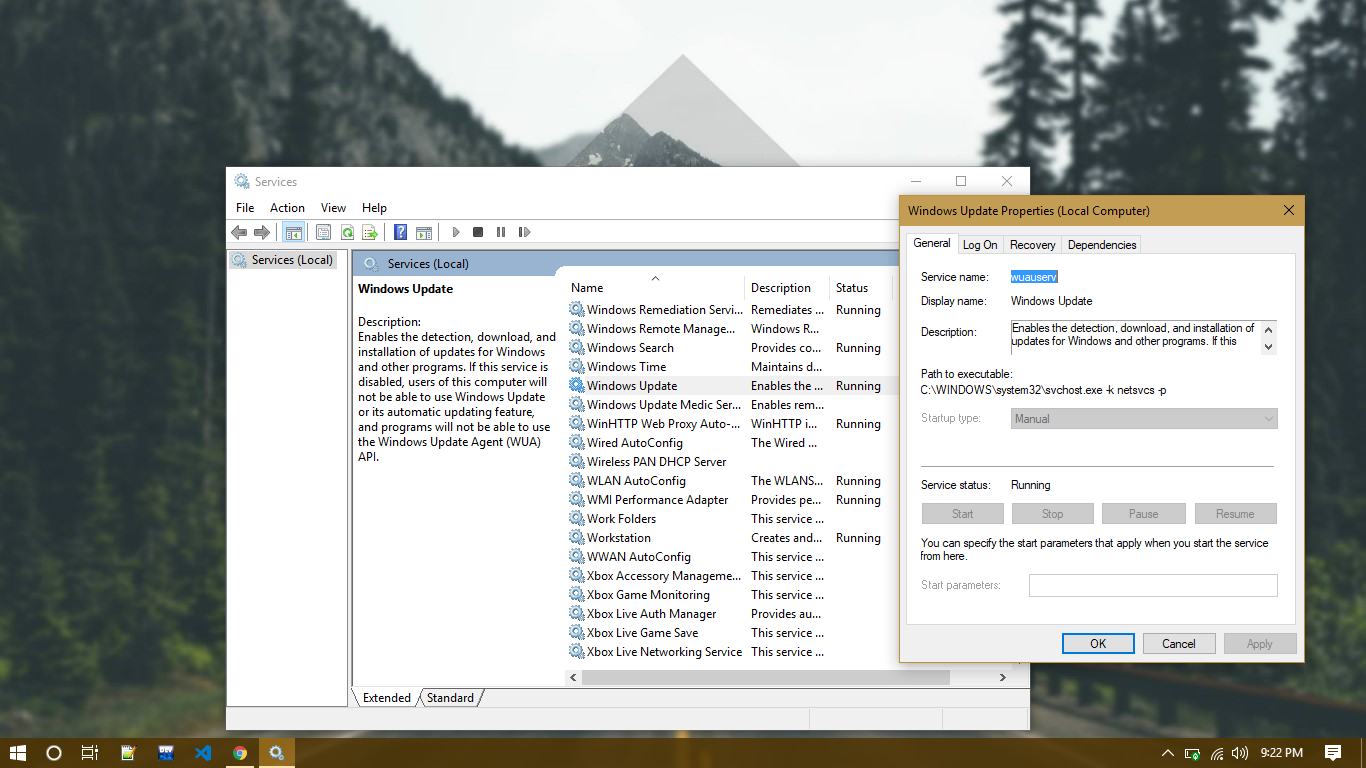Click the Stop service button
This screenshot has width=1366, height=768.
tap(1053, 514)
